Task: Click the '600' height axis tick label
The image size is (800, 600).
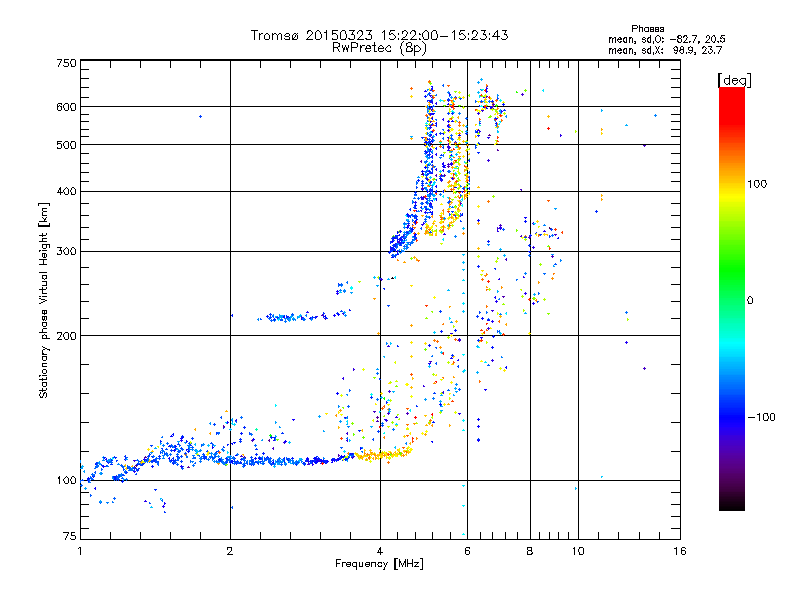Action: point(66,107)
